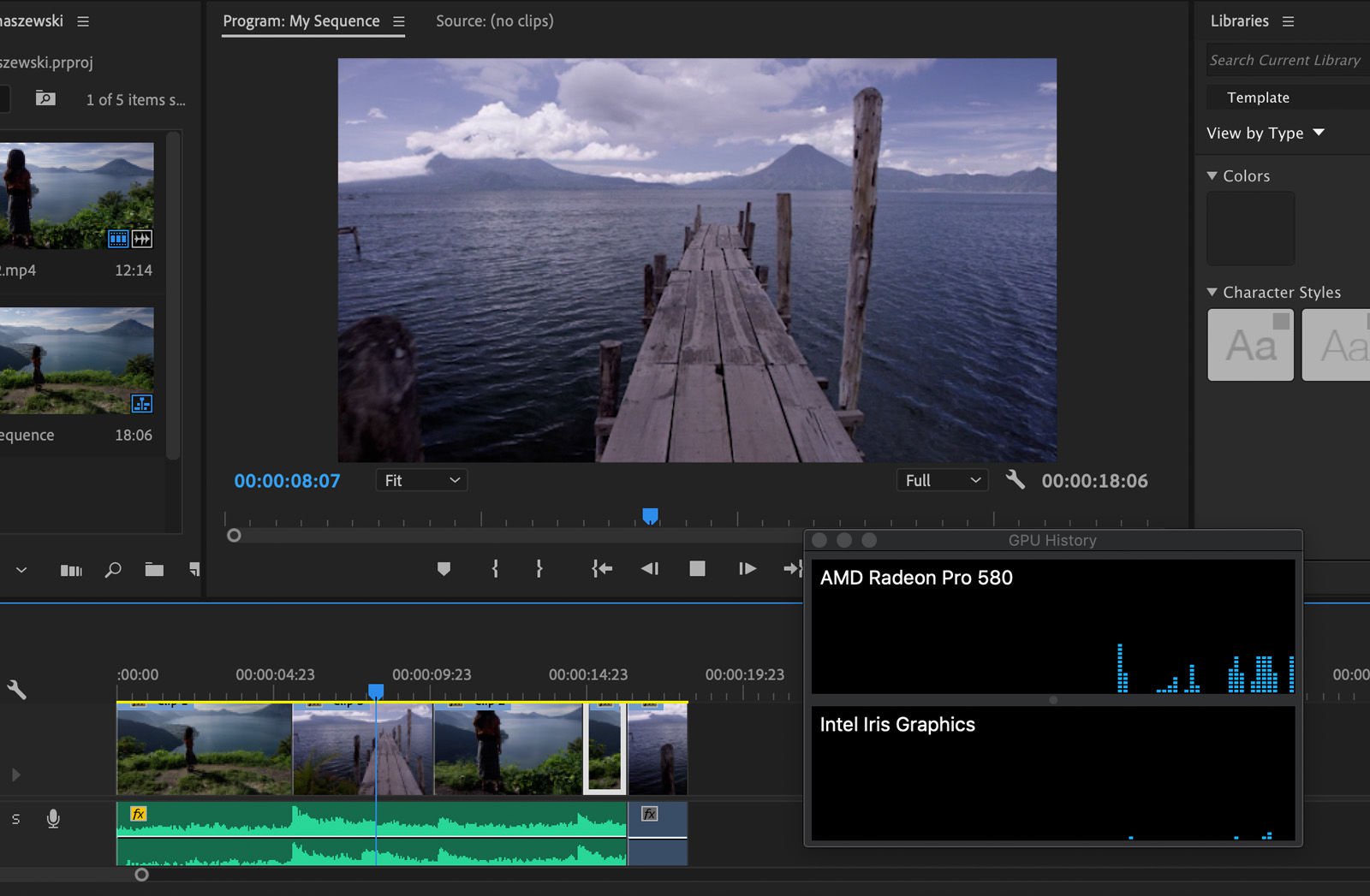Step forward one frame

coord(746,568)
